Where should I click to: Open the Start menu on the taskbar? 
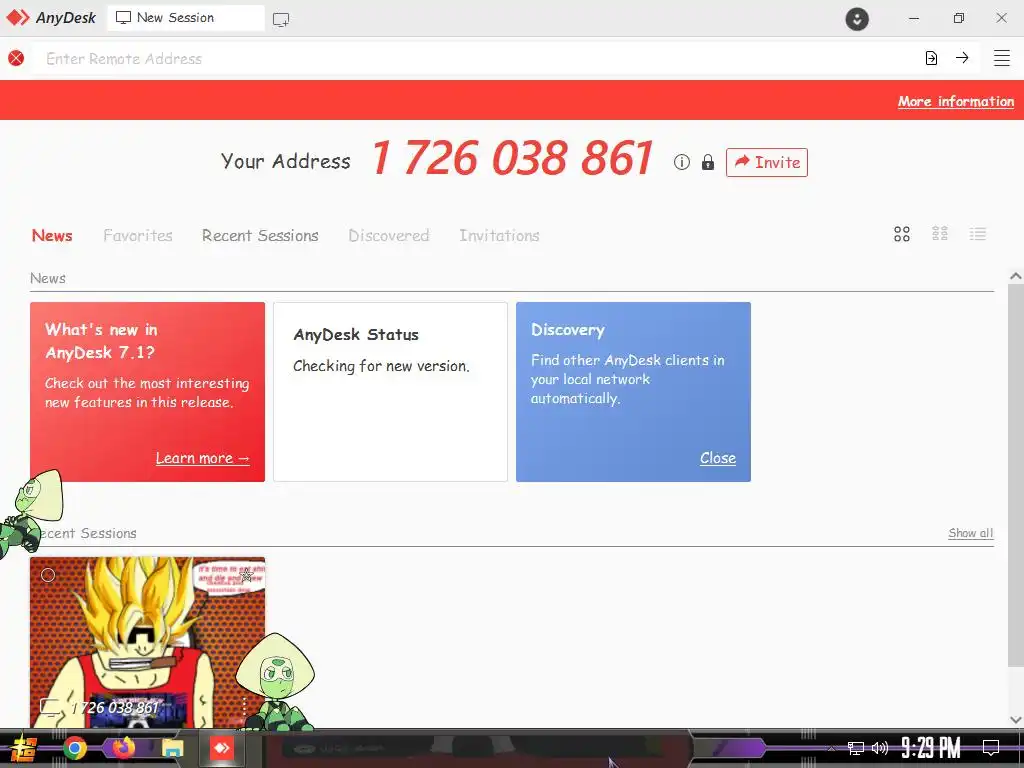coord(24,748)
